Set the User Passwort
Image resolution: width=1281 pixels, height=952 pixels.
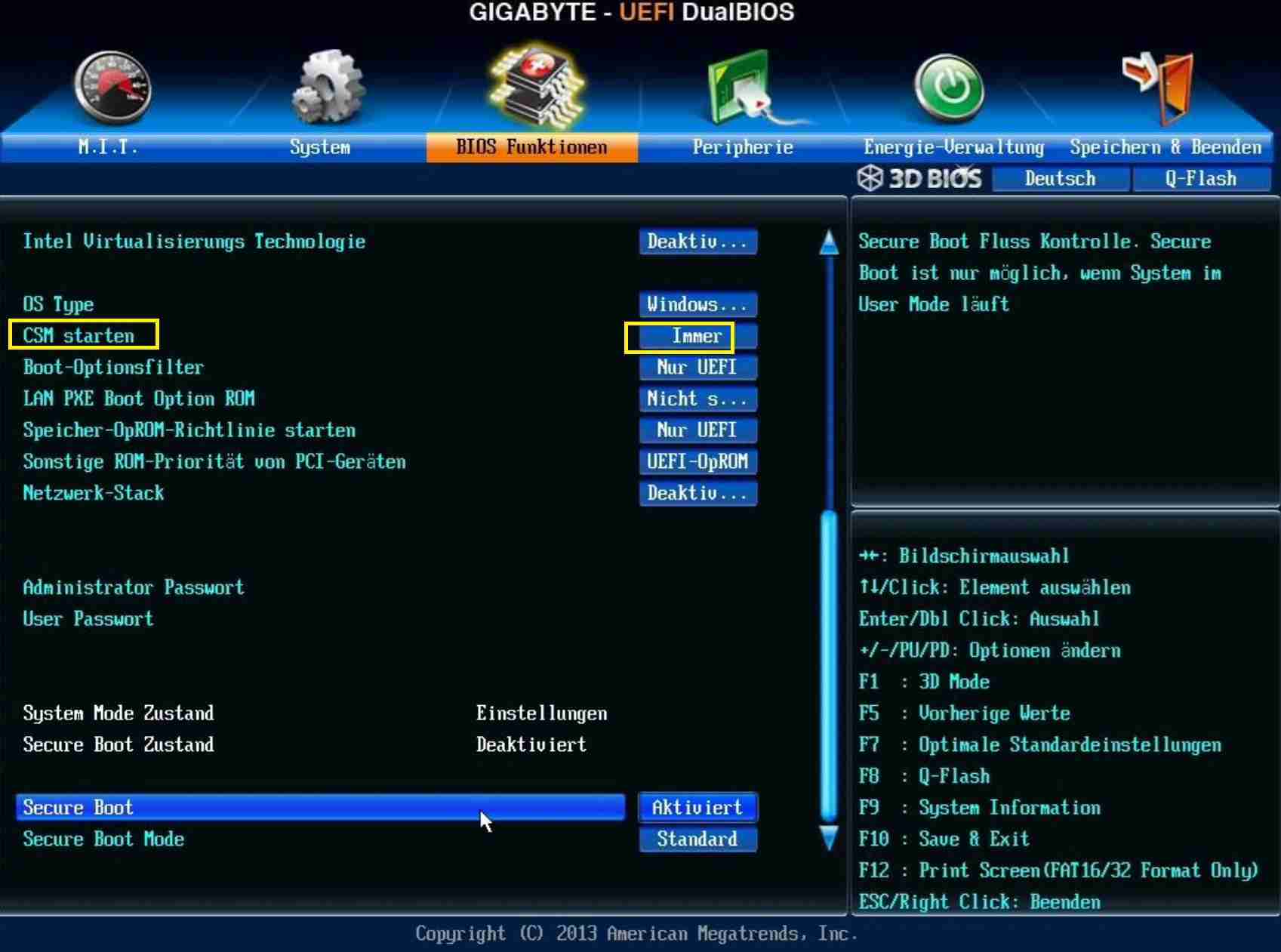coord(88,619)
